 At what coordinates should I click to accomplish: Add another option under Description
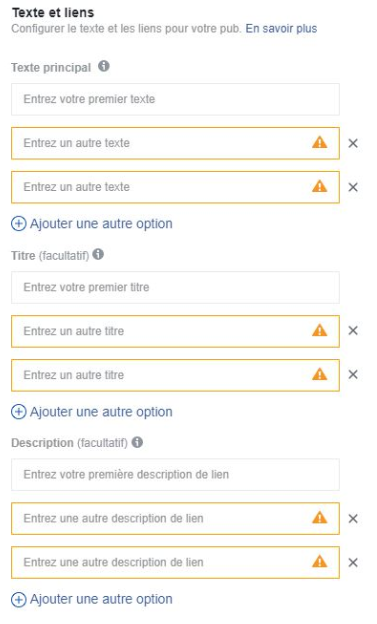click(92, 599)
